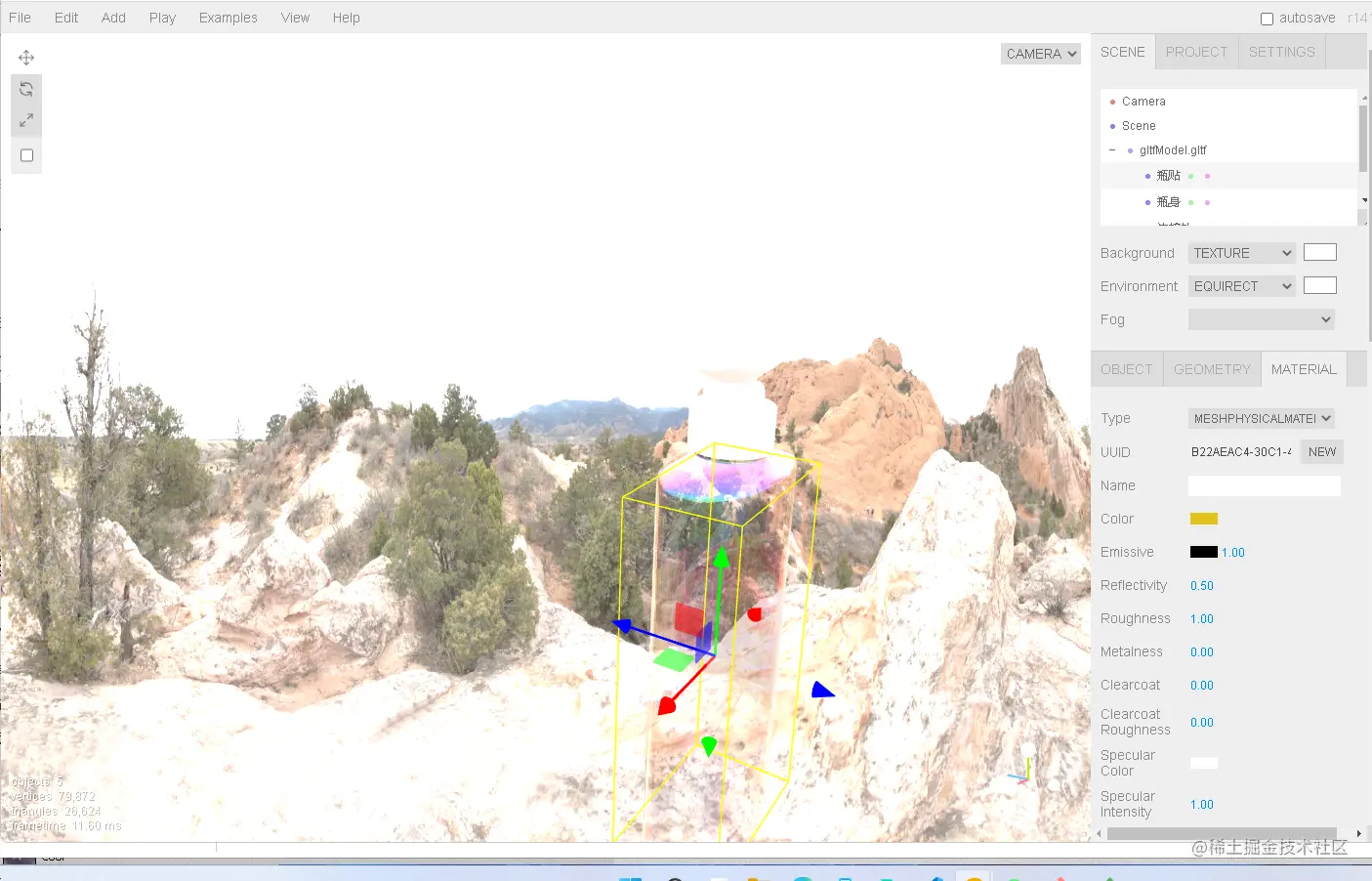The height and width of the screenshot is (881, 1372).
Task: Open the Edit menu
Action: coord(66,18)
